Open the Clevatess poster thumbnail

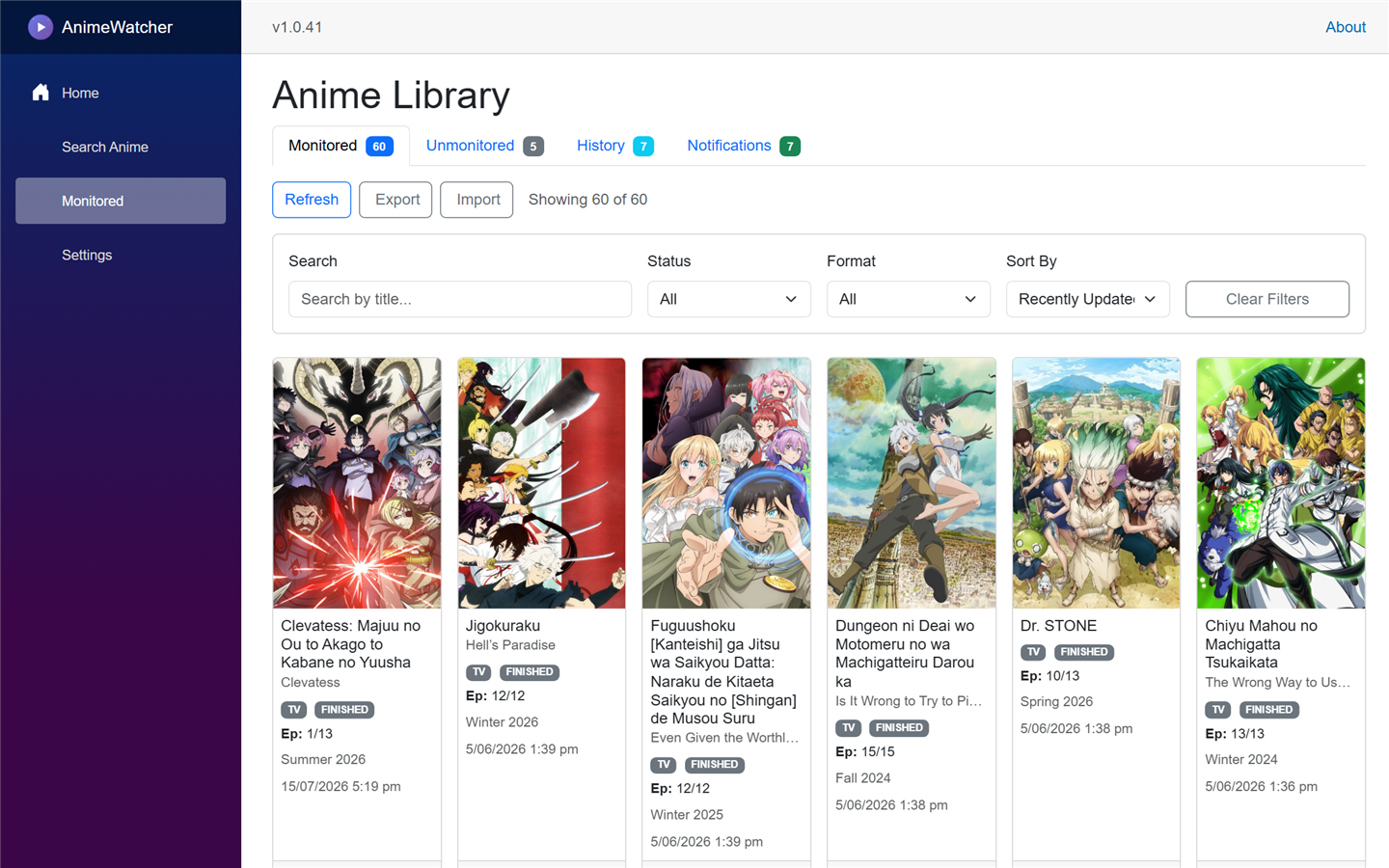(357, 483)
